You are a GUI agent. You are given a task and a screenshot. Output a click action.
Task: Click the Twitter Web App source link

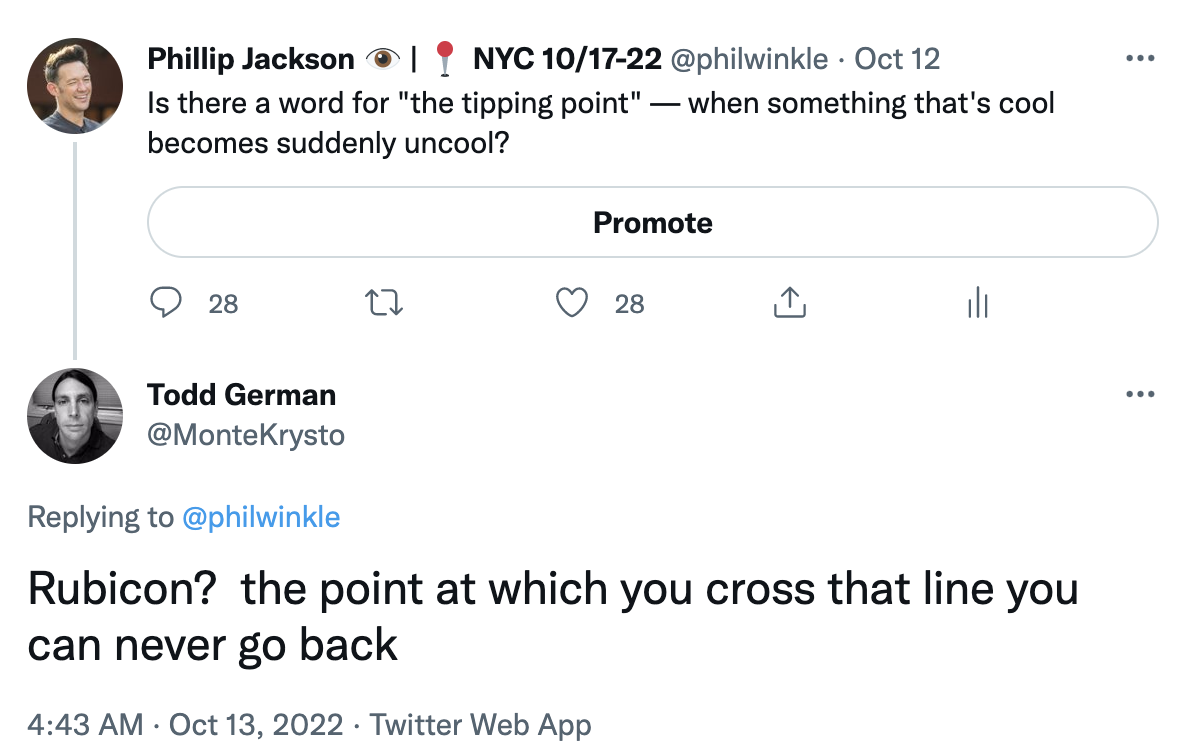480,724
